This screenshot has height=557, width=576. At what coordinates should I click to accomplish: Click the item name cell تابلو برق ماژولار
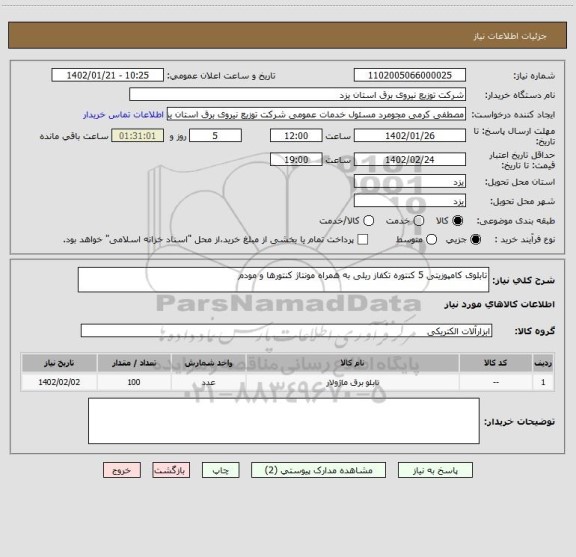point(352,382)
